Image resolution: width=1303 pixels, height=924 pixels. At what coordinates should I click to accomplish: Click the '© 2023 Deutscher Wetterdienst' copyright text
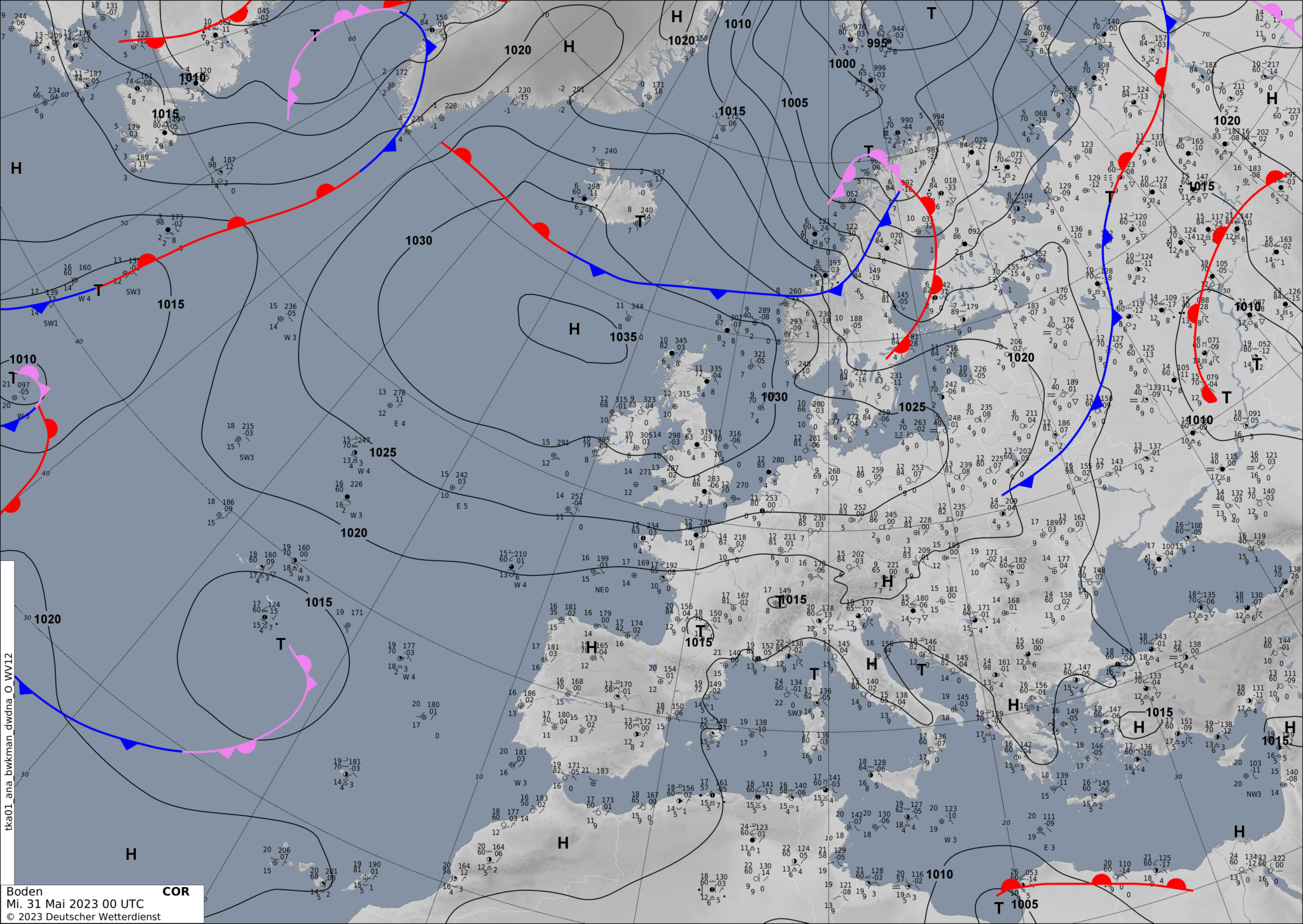coord(83,916)
